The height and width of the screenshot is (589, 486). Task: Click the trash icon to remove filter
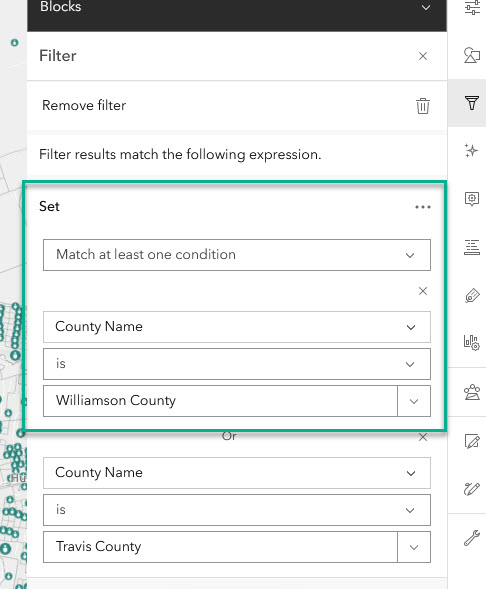point(423,106)
